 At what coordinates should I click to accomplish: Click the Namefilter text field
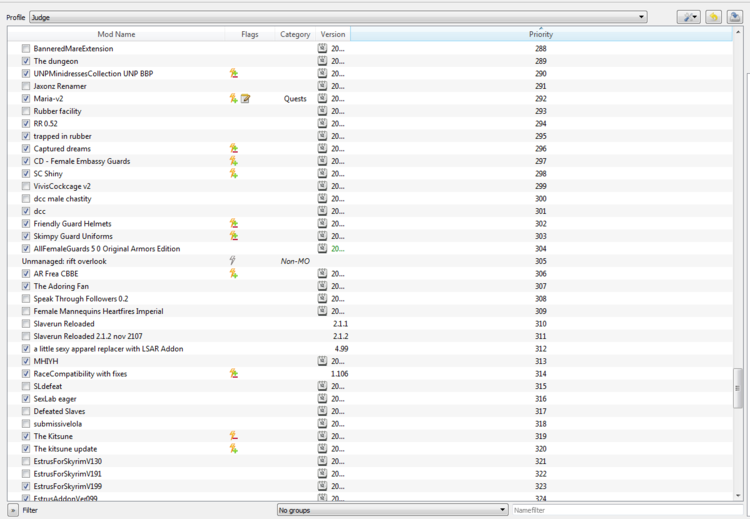point(627,510)
